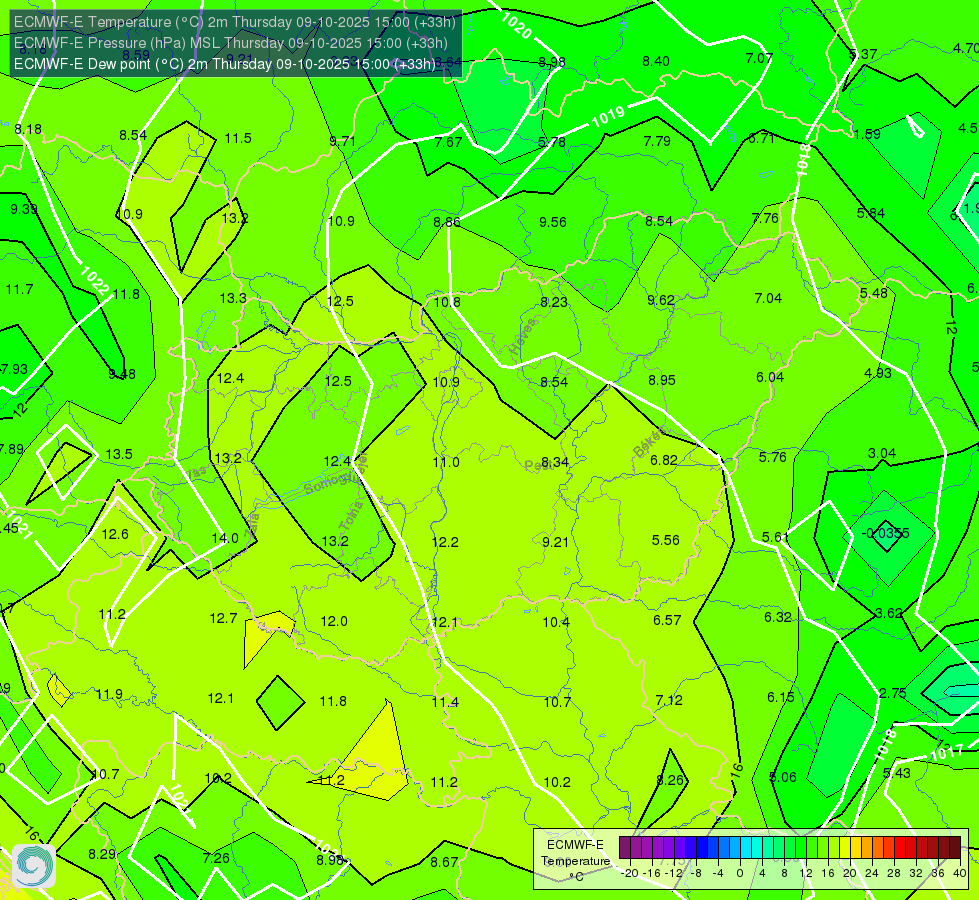Image resolution: width=979 pixels, height=900 pixels.
Task: Click the 1019 isobar label
Action: (608, 117)
